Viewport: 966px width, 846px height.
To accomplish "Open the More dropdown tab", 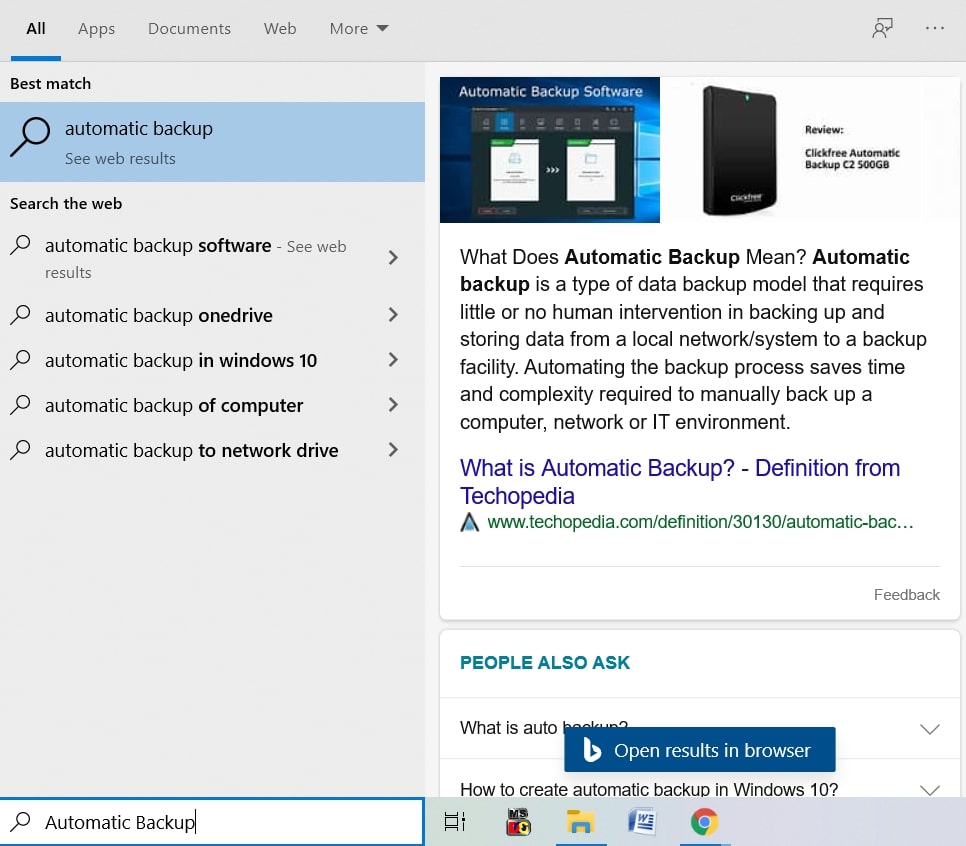I will click(359, 28).
